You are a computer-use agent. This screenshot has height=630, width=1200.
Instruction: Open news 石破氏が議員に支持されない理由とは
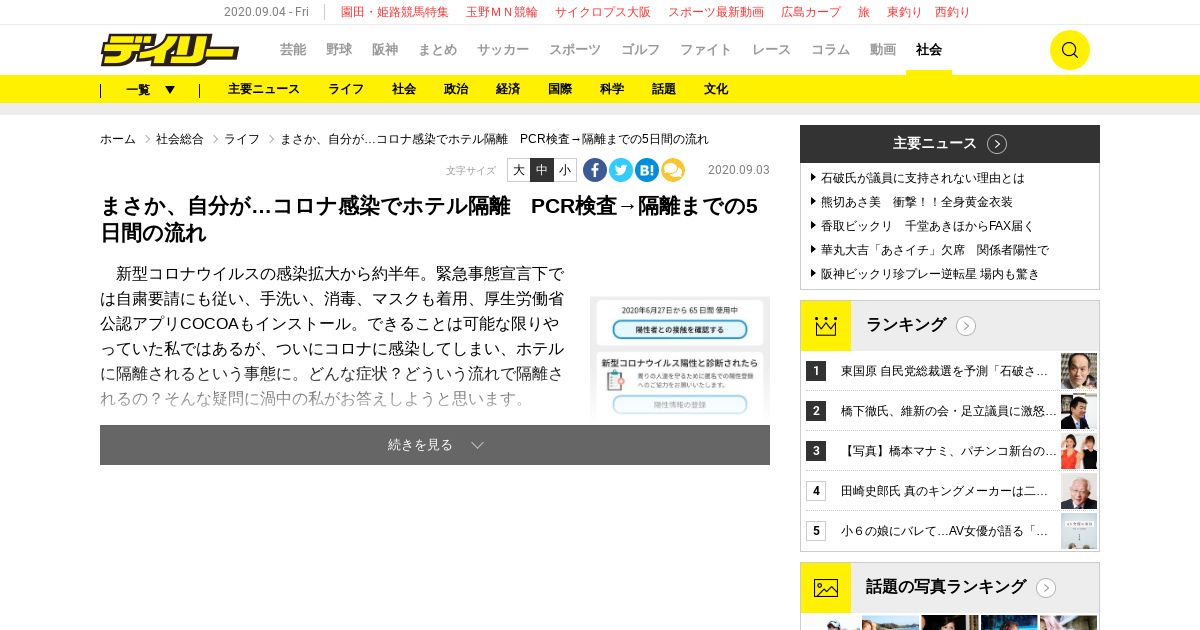922,178
